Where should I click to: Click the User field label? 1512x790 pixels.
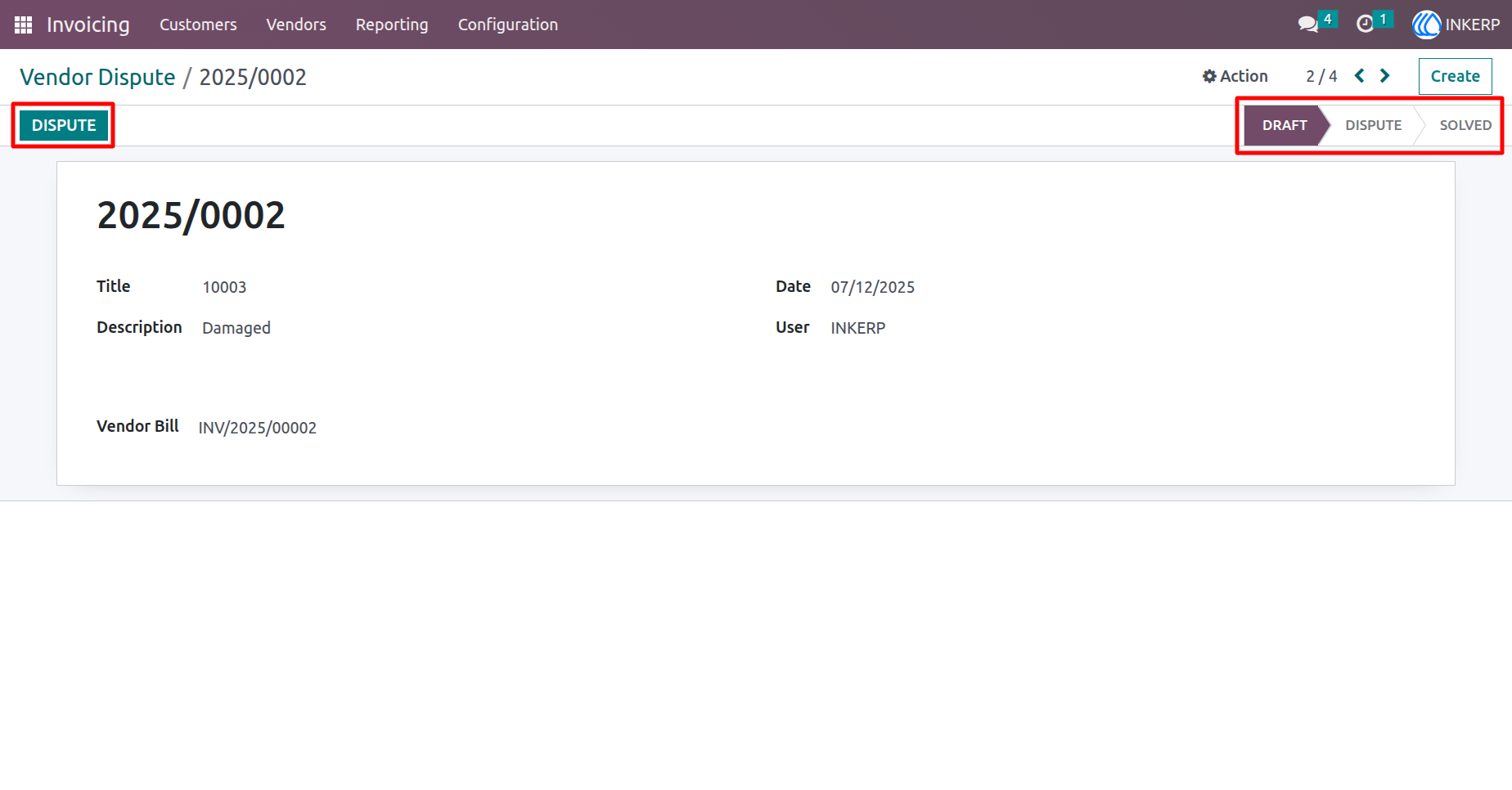pos(792,327)
